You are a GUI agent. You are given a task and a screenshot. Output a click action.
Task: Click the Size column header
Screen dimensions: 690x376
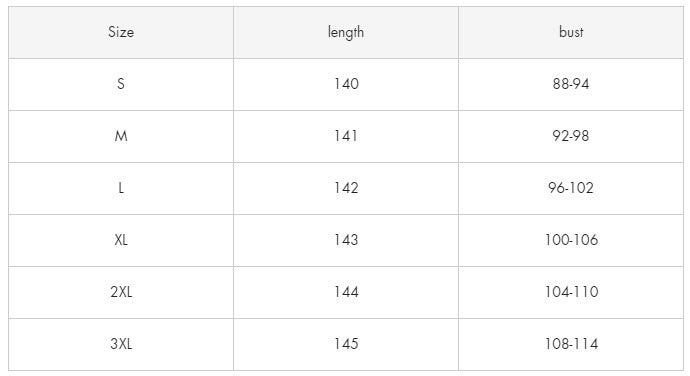pos(121,32)
